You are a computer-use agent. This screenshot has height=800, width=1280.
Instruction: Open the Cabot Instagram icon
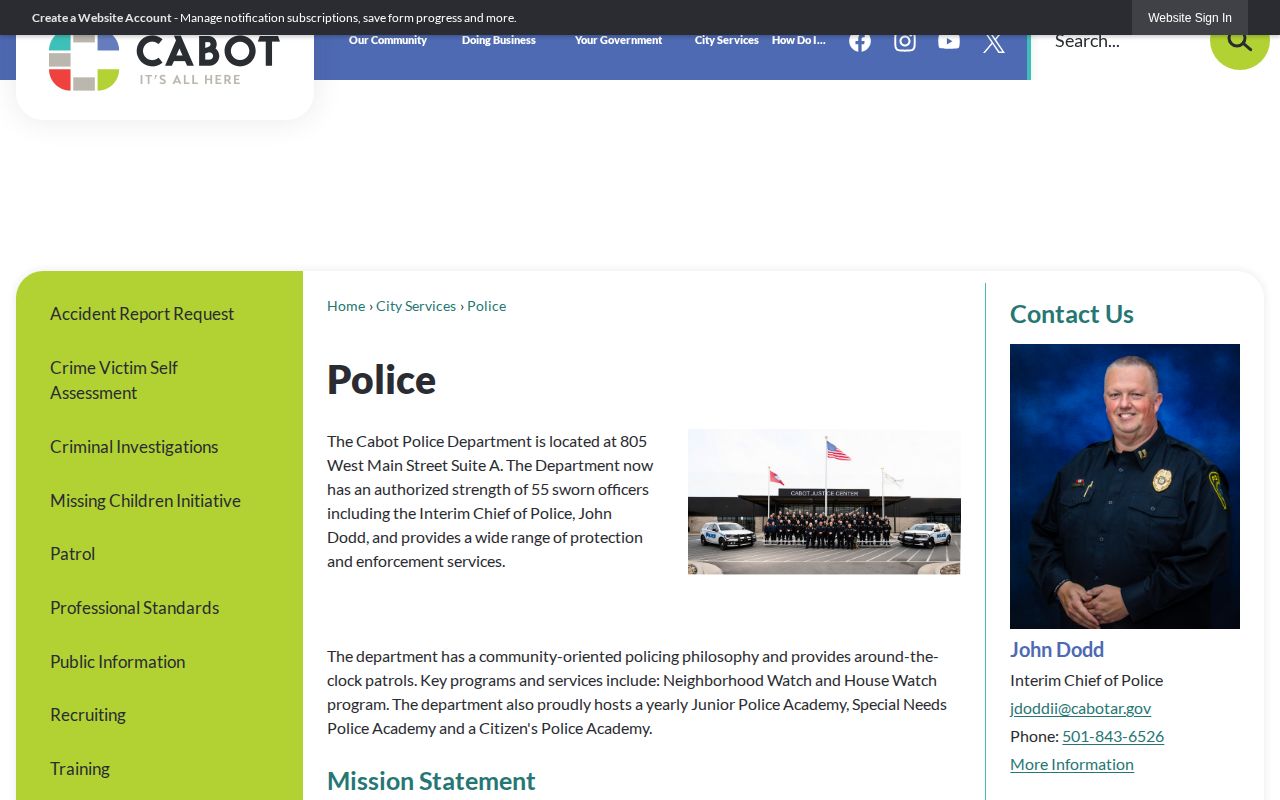click(x=905, y=41)
